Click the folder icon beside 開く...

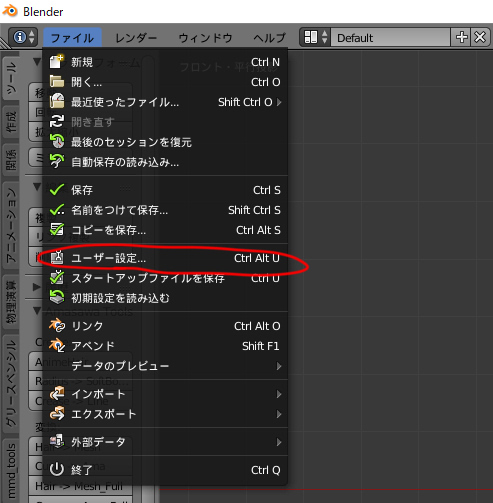(57, 82)
